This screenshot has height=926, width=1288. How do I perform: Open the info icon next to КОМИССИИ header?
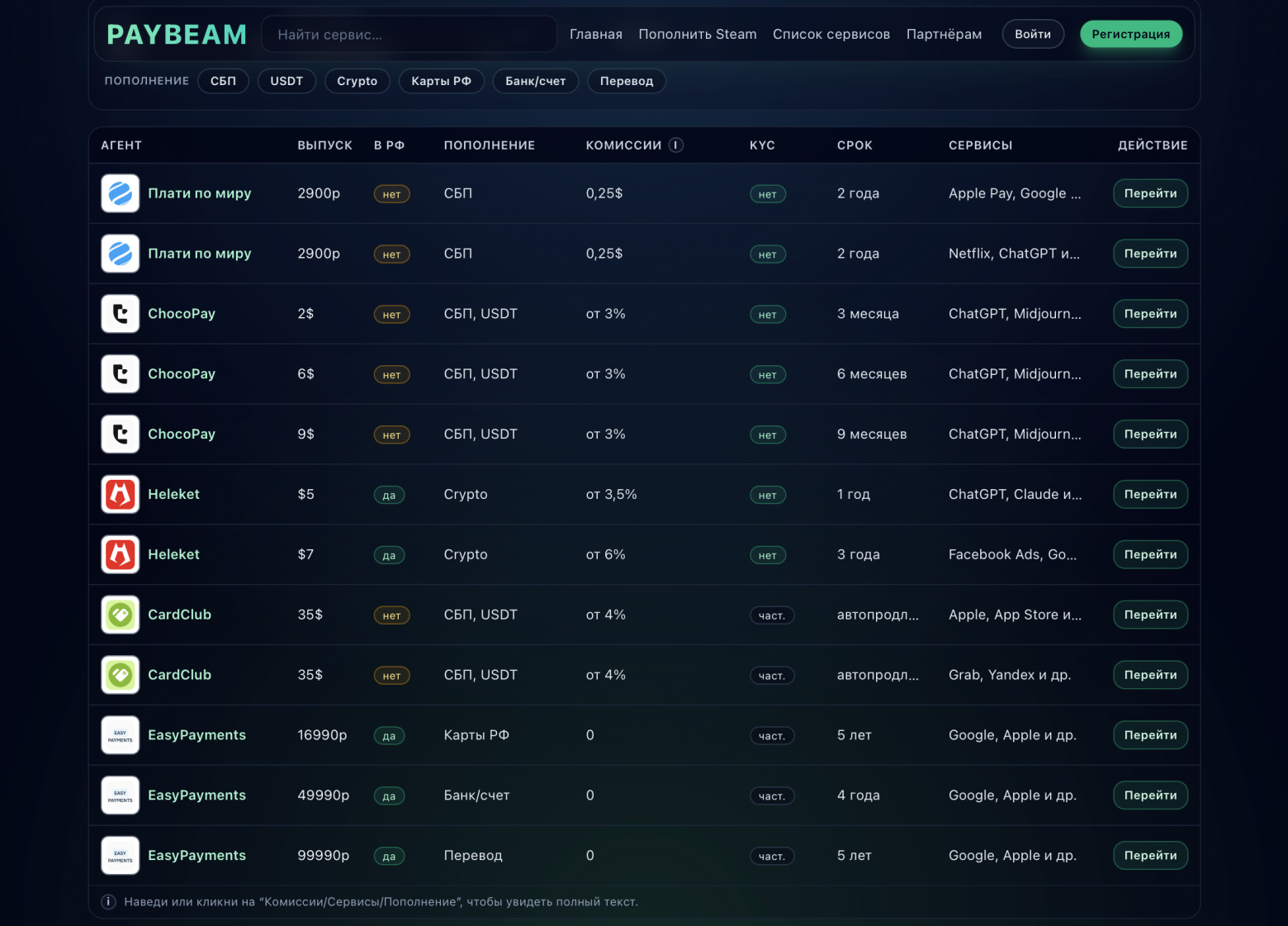coord(675,145)
